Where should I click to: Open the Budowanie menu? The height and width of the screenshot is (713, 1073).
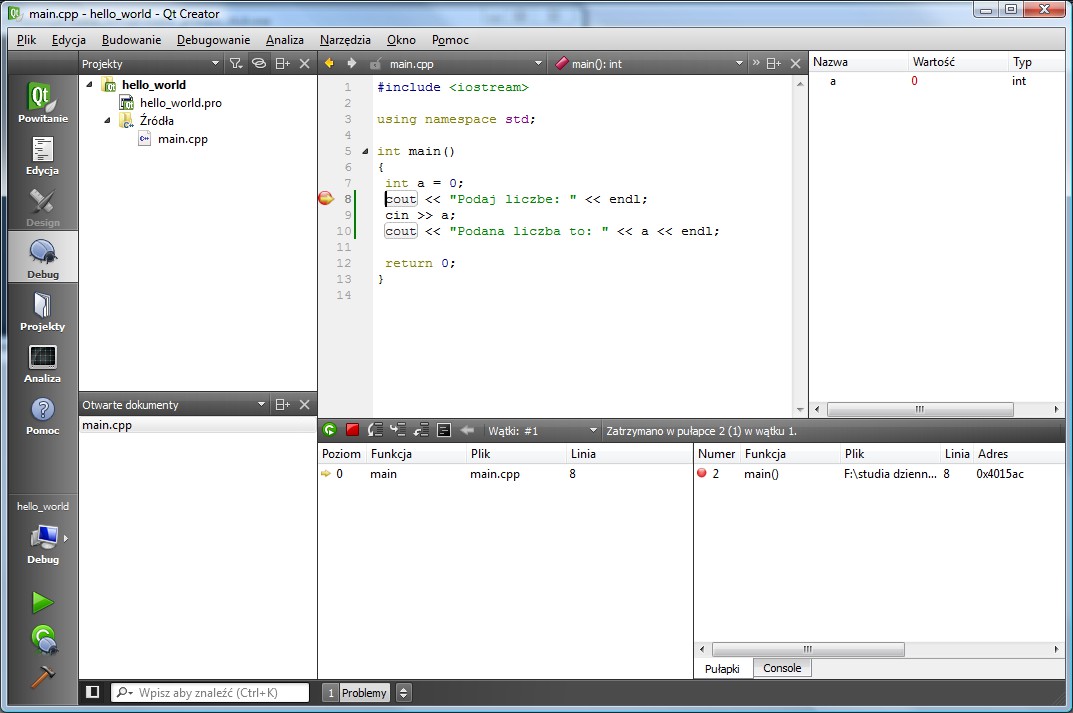131,40
